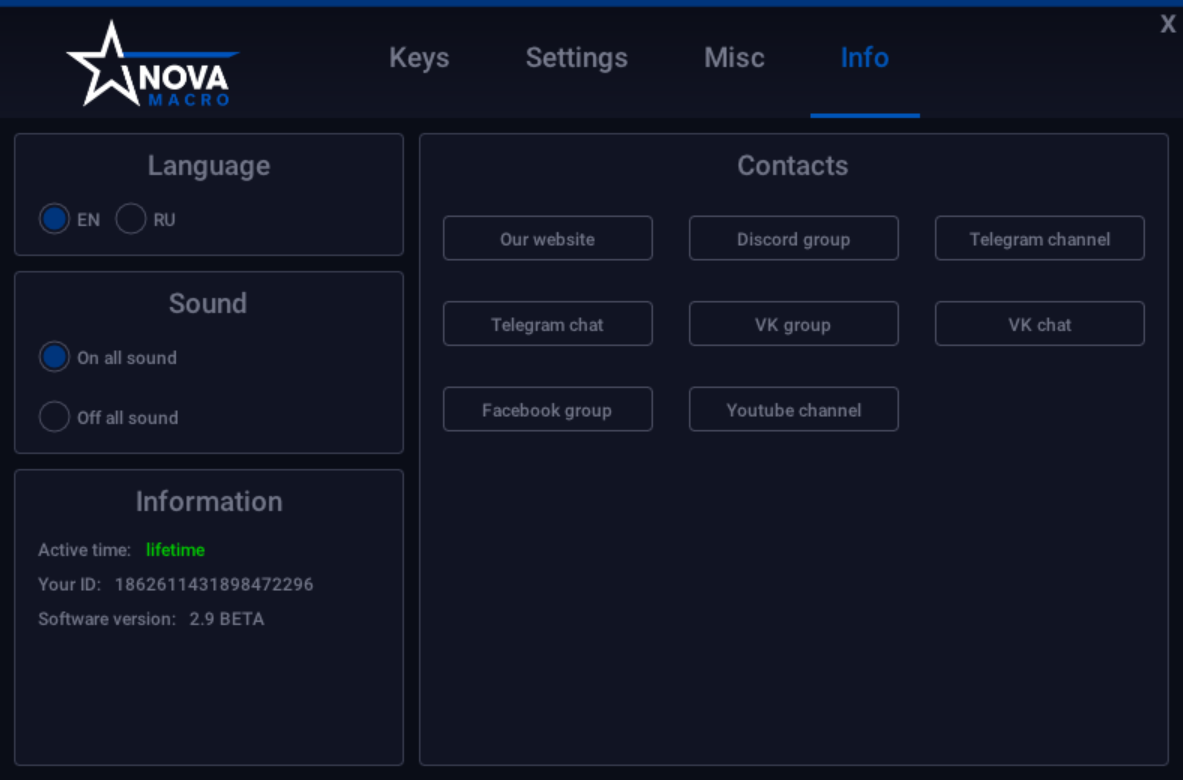This screenshot has width=1183, height=780.
Task: Open the Keys tab
Action: tap(419, 58)
